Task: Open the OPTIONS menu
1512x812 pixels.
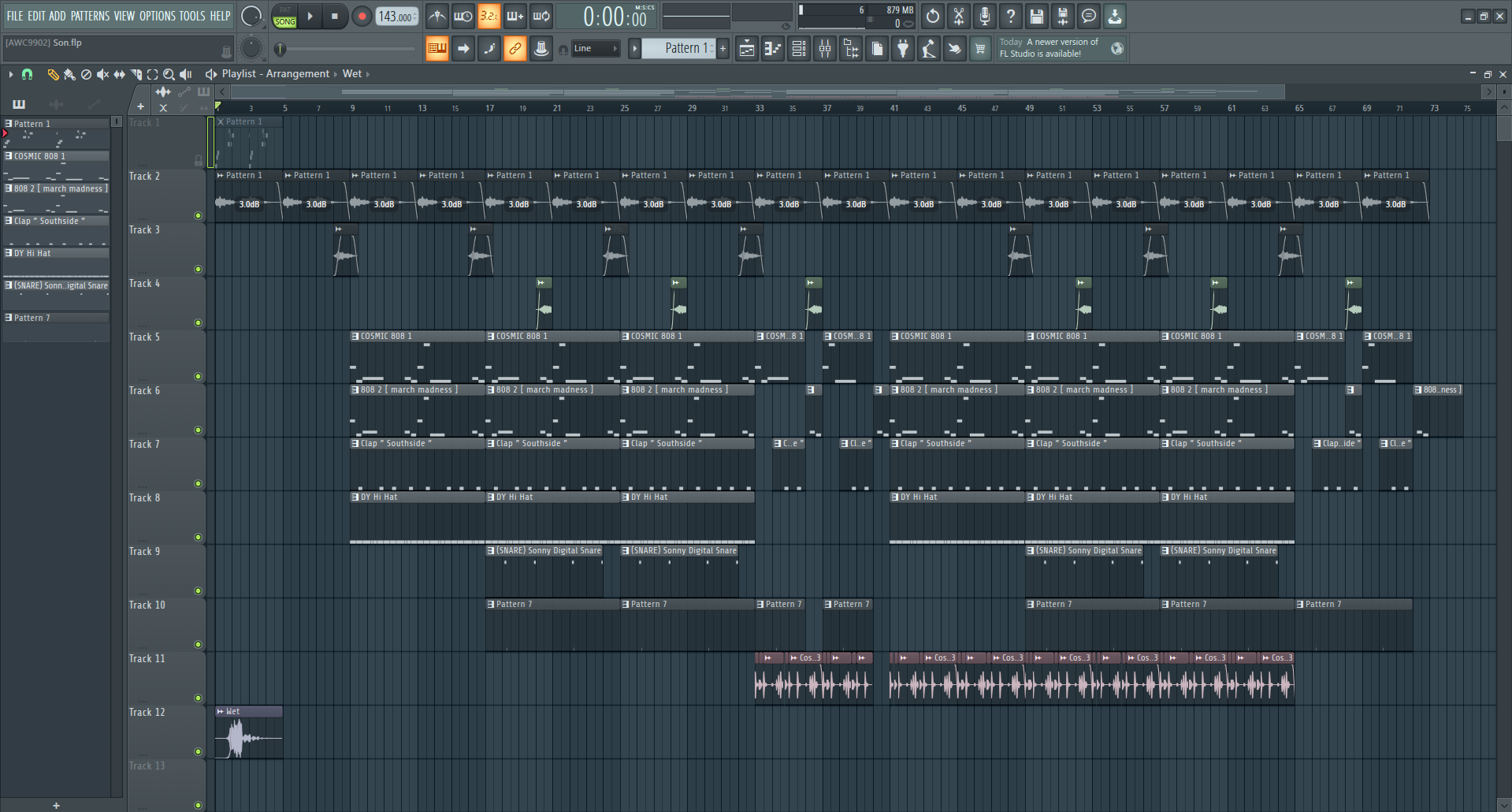Action: pos(158,16)
